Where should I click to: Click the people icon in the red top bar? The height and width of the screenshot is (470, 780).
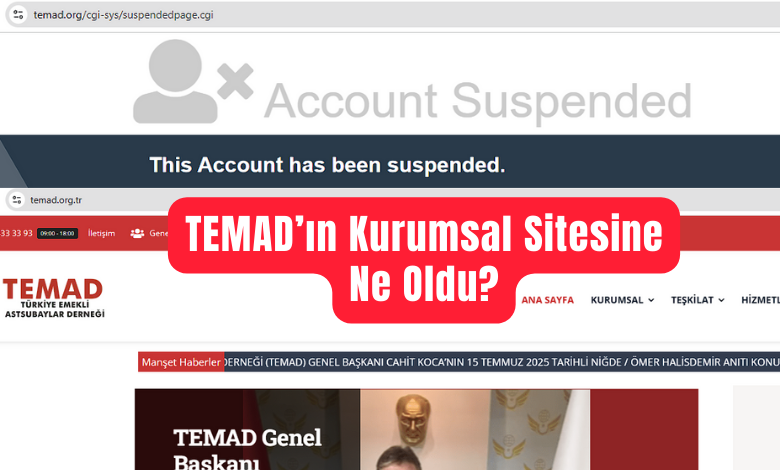(137, 233)
